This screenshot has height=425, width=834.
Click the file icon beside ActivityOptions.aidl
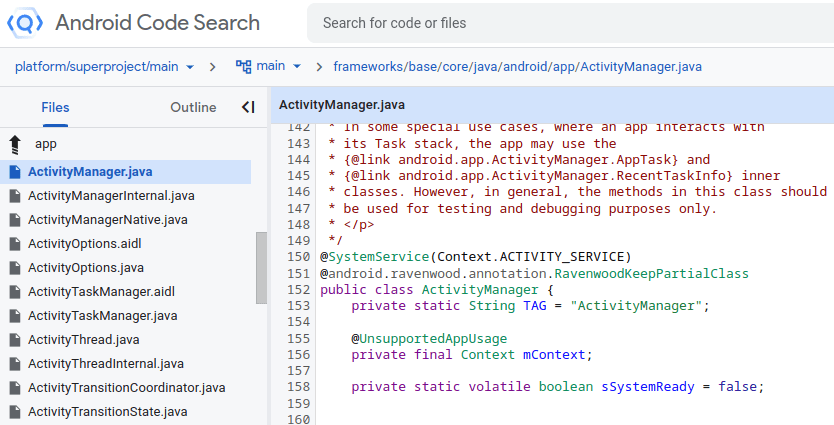(15, 244)
